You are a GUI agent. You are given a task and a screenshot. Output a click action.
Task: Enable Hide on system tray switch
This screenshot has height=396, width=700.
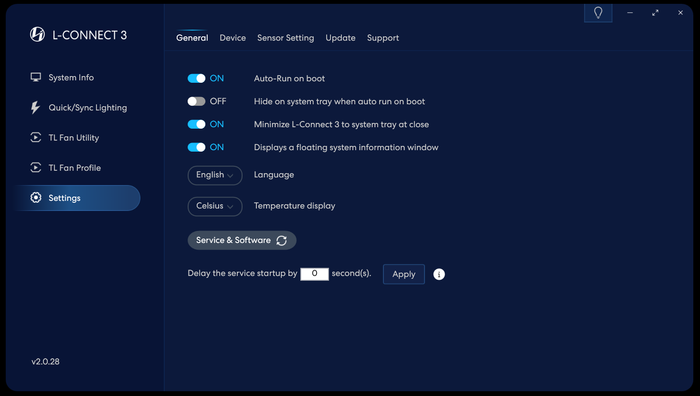196,101
